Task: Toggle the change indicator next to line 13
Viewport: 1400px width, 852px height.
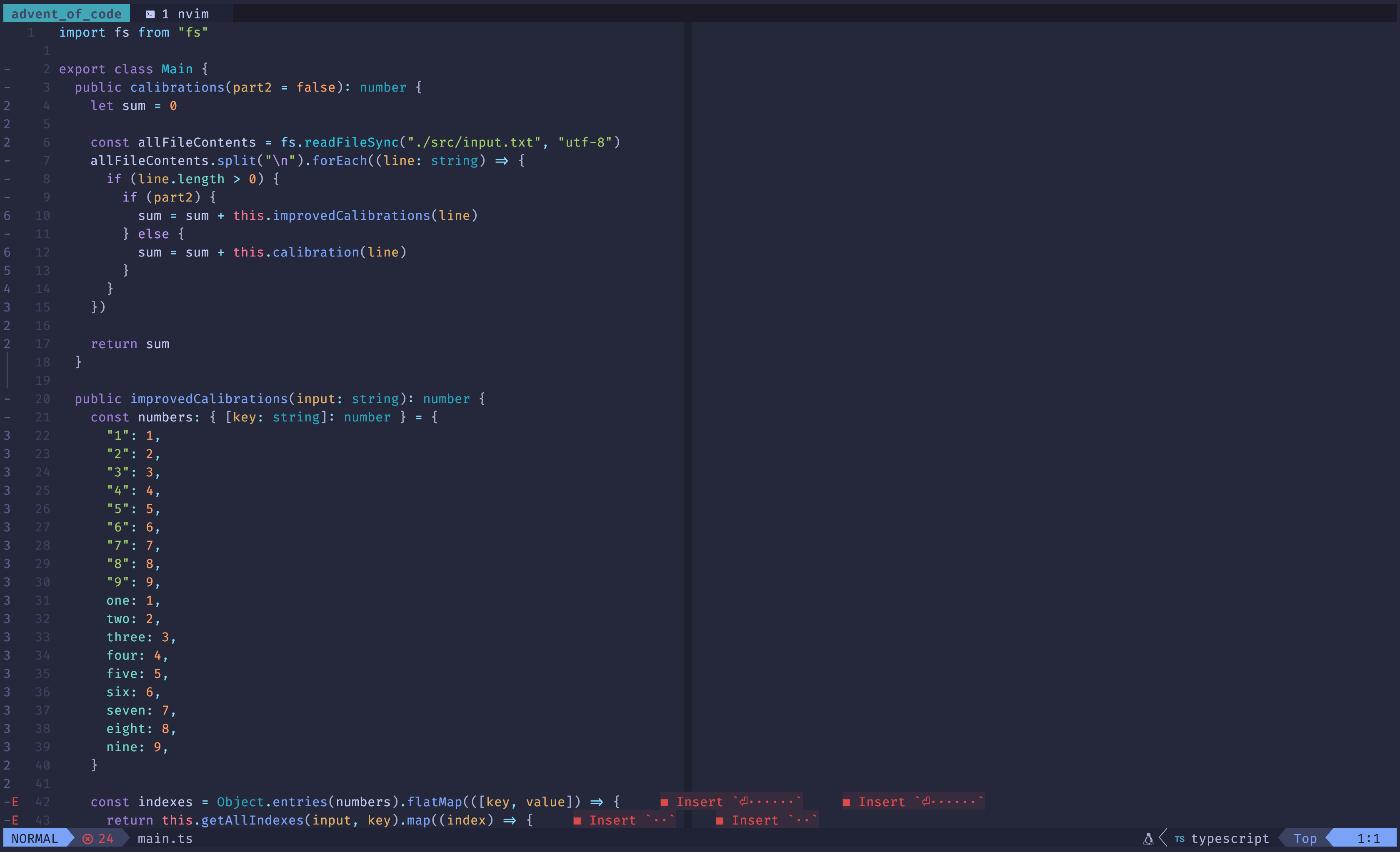Action: 7,270
